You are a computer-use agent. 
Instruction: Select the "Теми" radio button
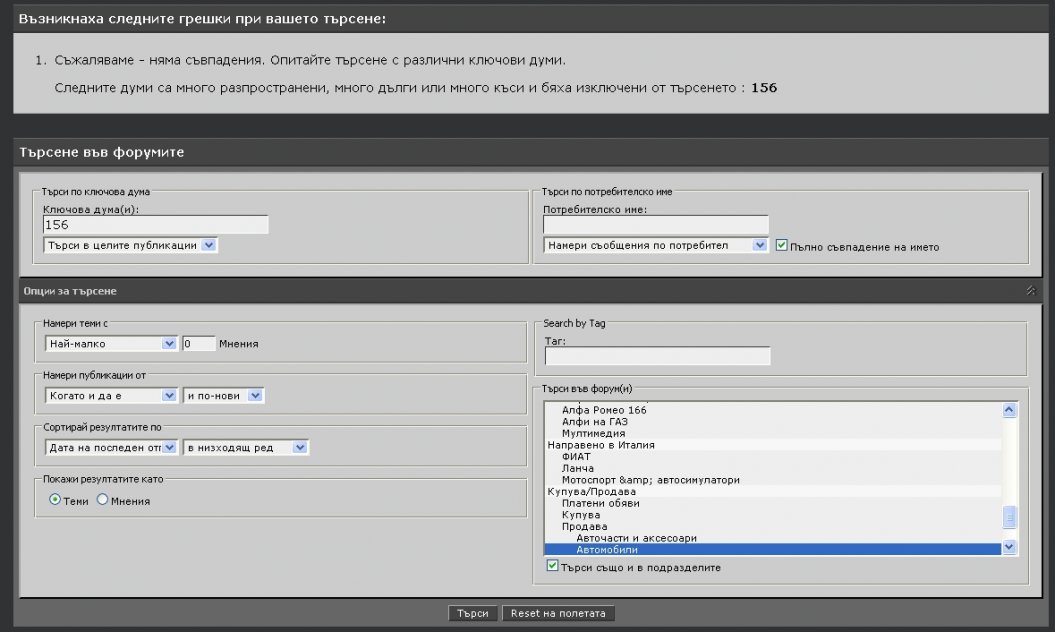[x=55, y=500]
